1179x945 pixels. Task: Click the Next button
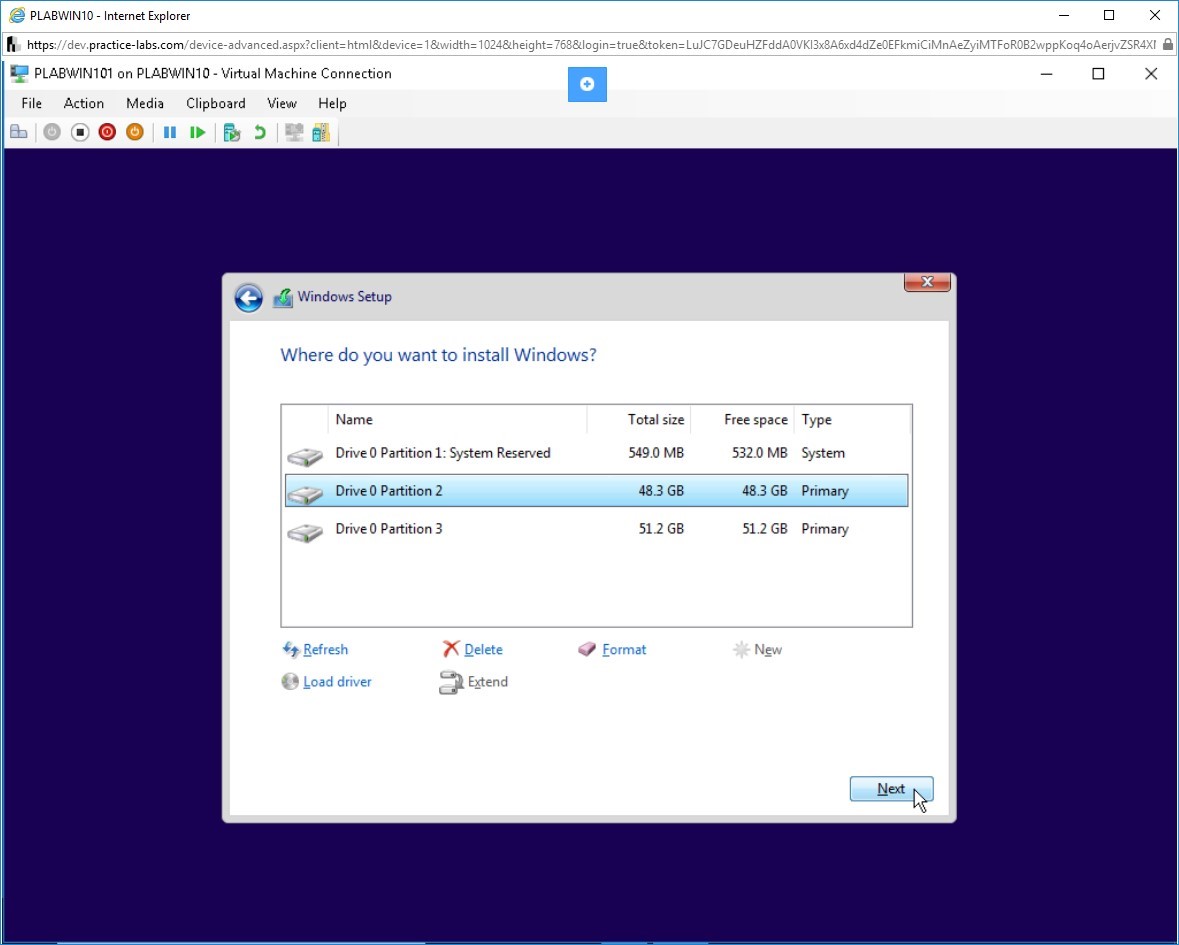(891, 789)
